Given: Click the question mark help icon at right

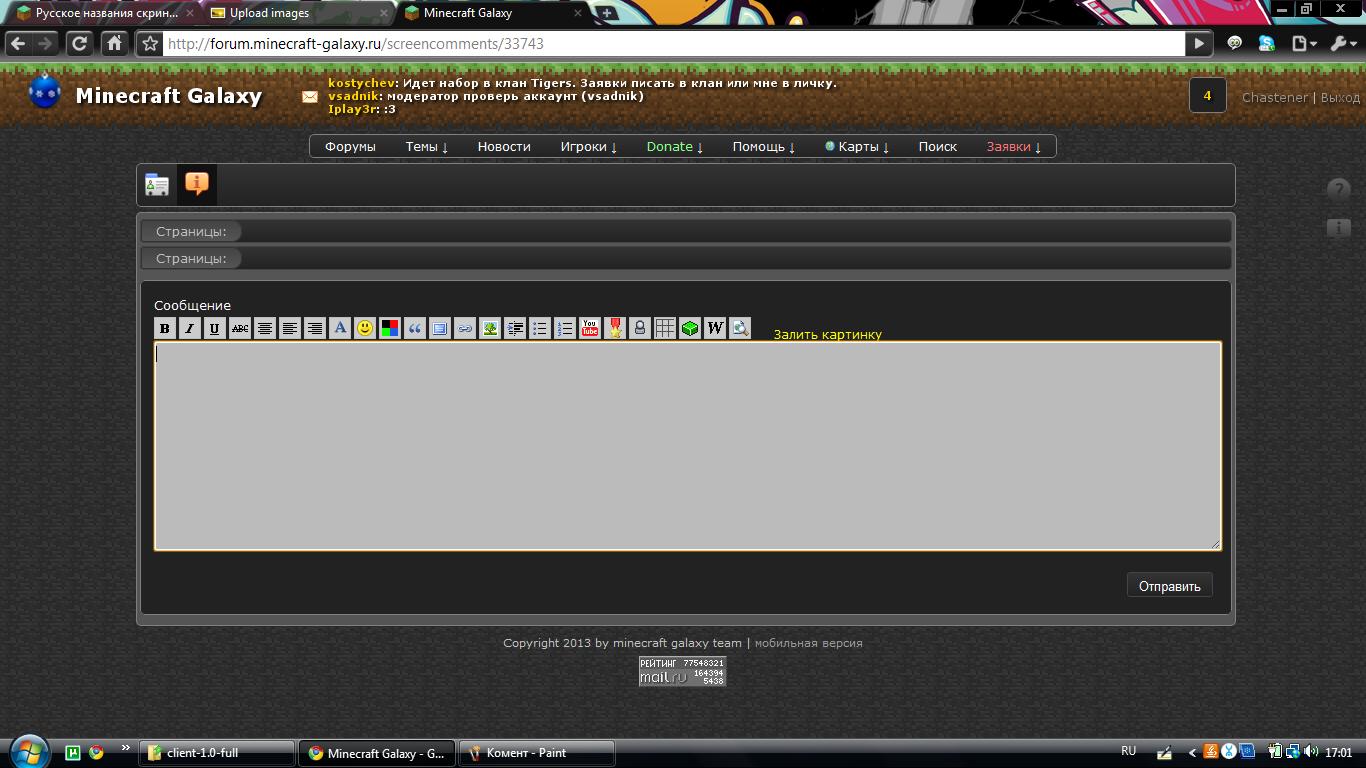Looking at the screenshot, I should [1339, 188].
